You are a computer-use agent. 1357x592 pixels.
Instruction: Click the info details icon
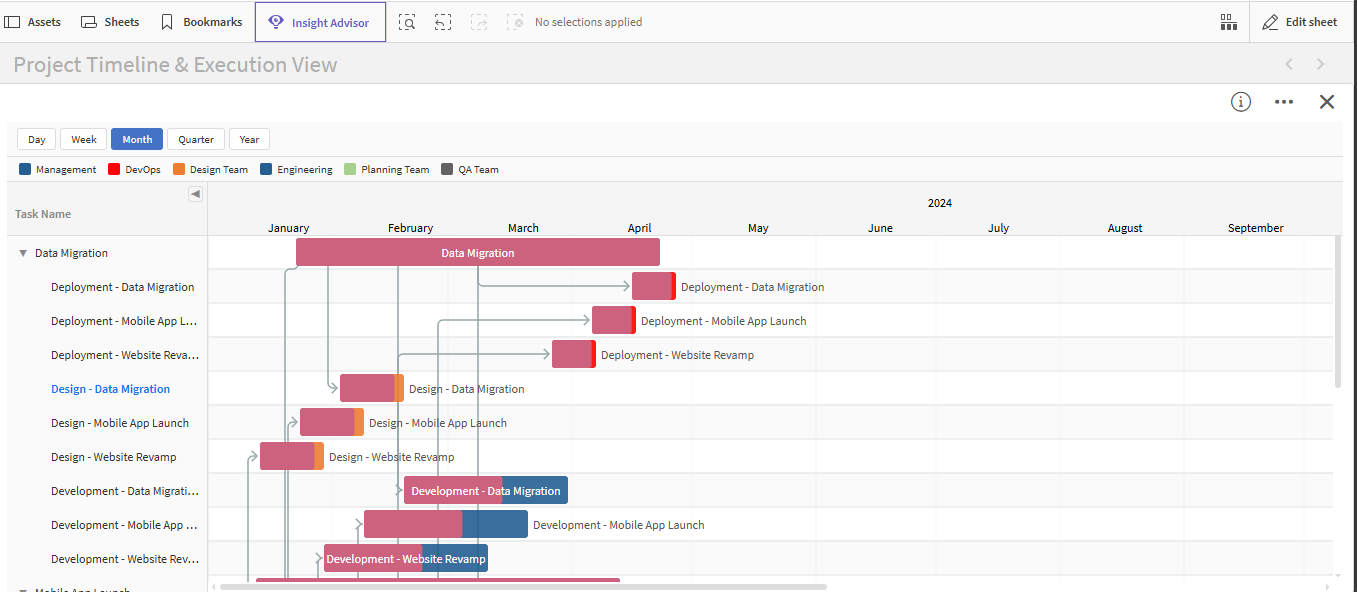point(1241,102)
